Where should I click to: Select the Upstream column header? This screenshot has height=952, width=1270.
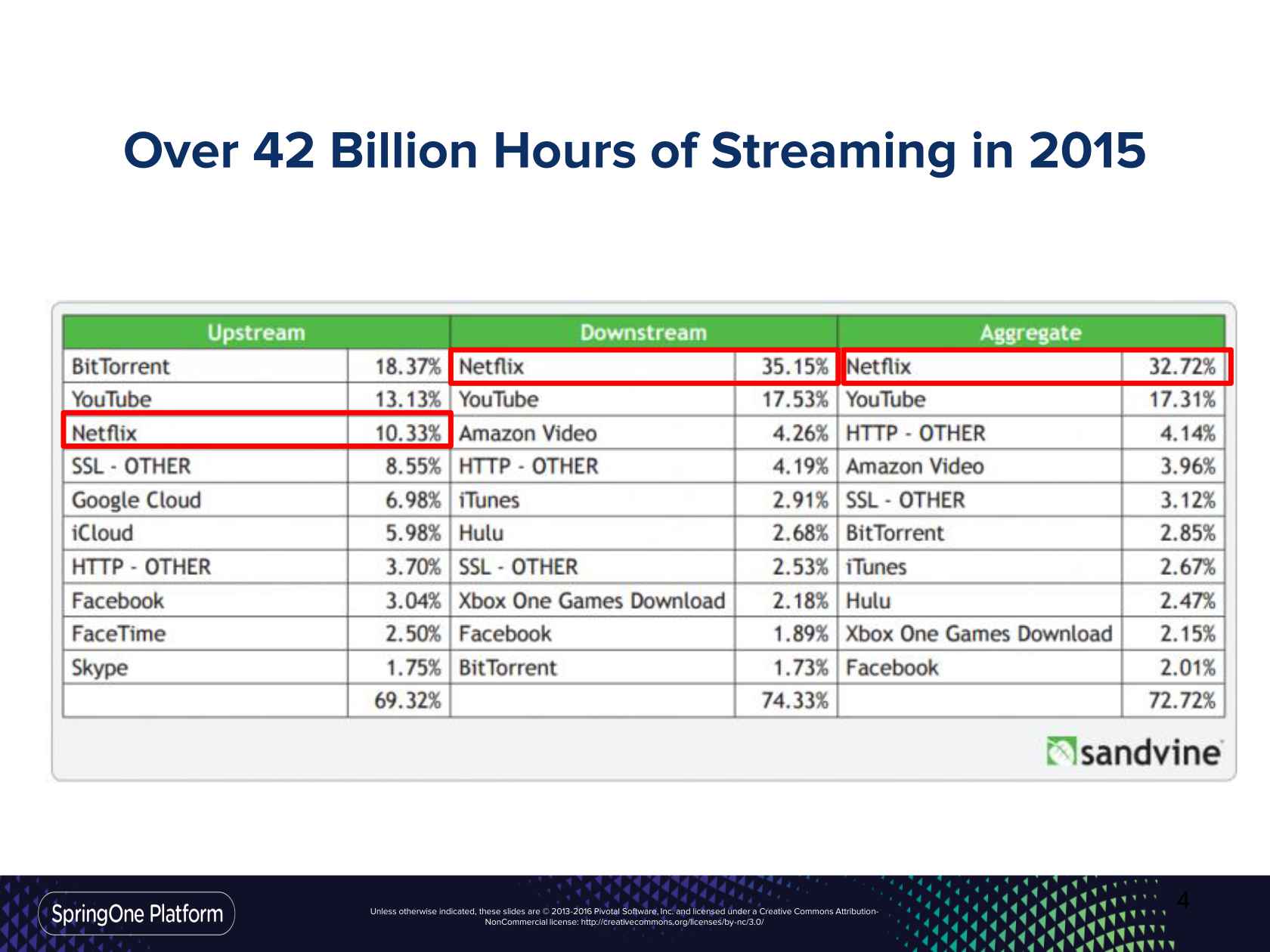tap(256, 332)
